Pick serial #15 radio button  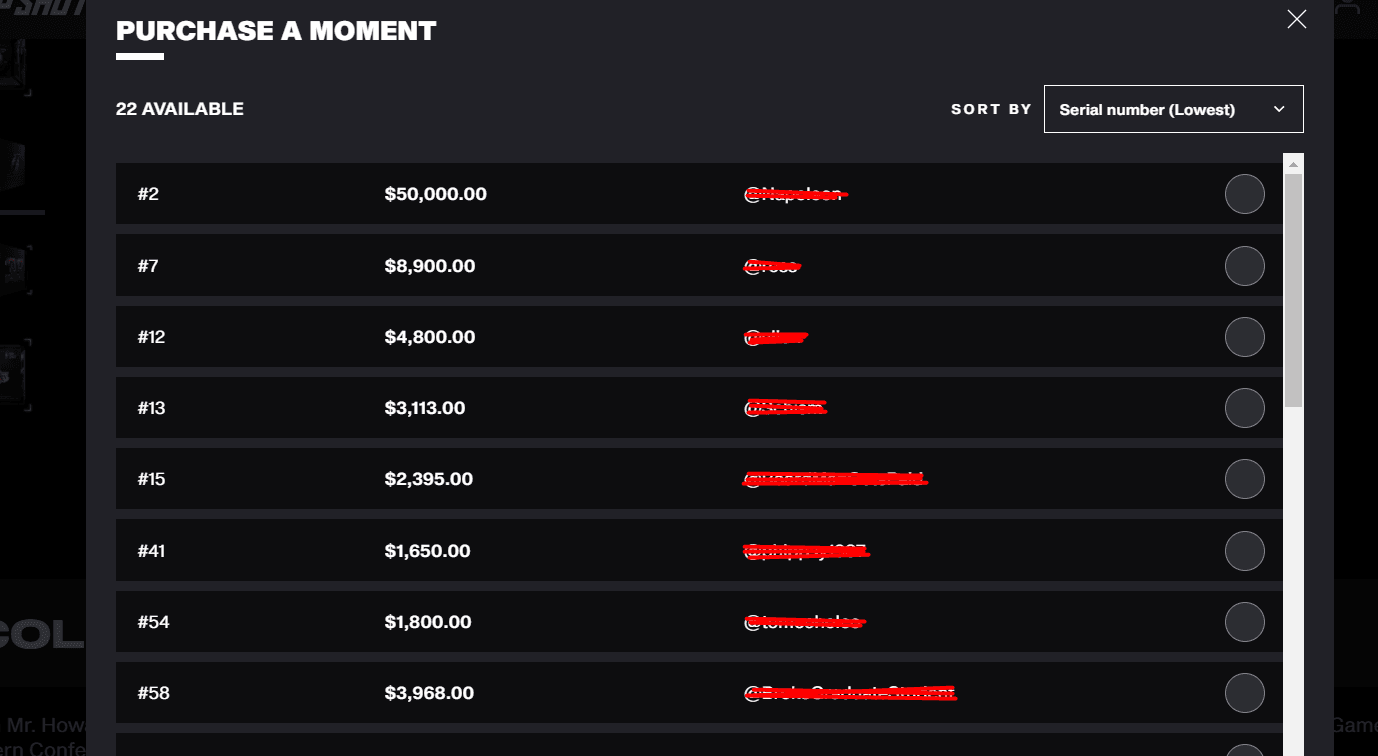coord(1244,479)
